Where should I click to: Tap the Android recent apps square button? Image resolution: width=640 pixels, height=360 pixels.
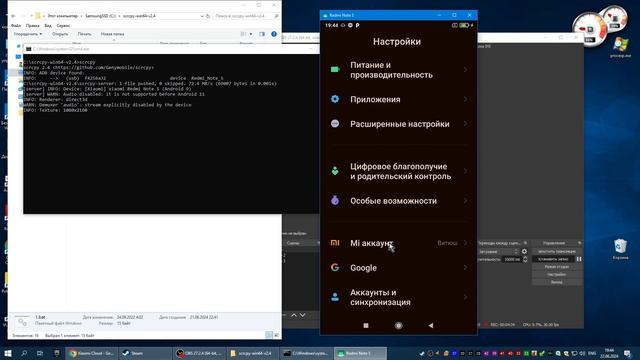[x=366, y=325]
